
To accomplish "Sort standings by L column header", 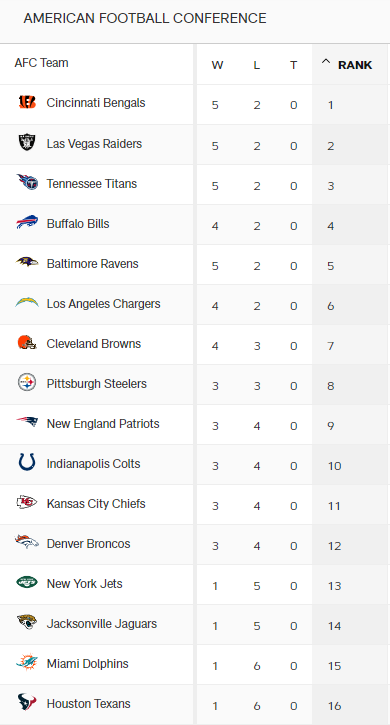I will pyautogui.click(x=256, y=65).
